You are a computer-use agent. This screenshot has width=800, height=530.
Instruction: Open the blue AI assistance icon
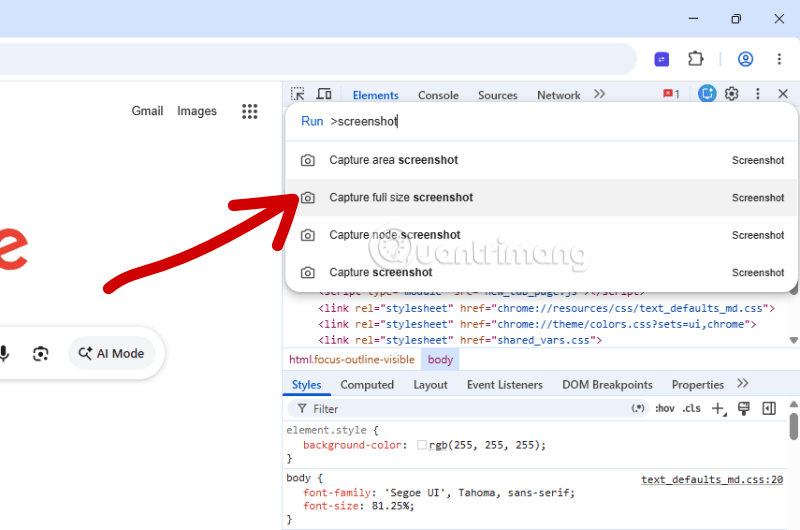click(x=707, y=93)
